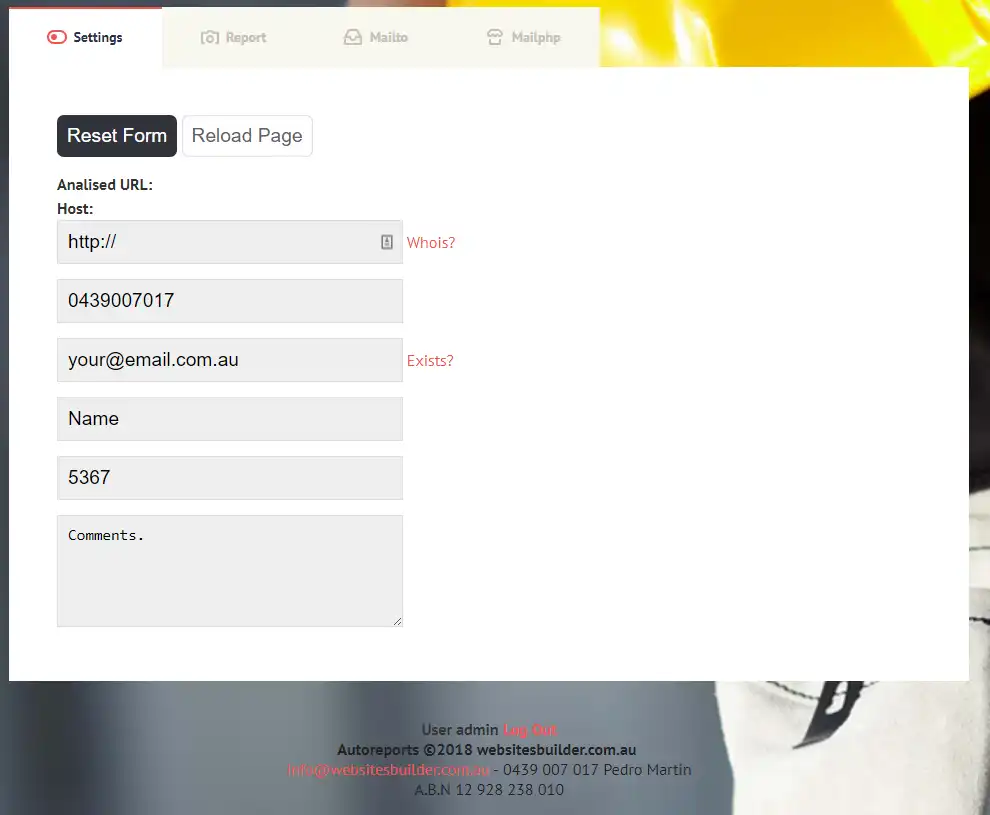The width and height of the screenshot is (990, 815).
Task: Open the Mailphp tab
Action: (x=523, y=37)
